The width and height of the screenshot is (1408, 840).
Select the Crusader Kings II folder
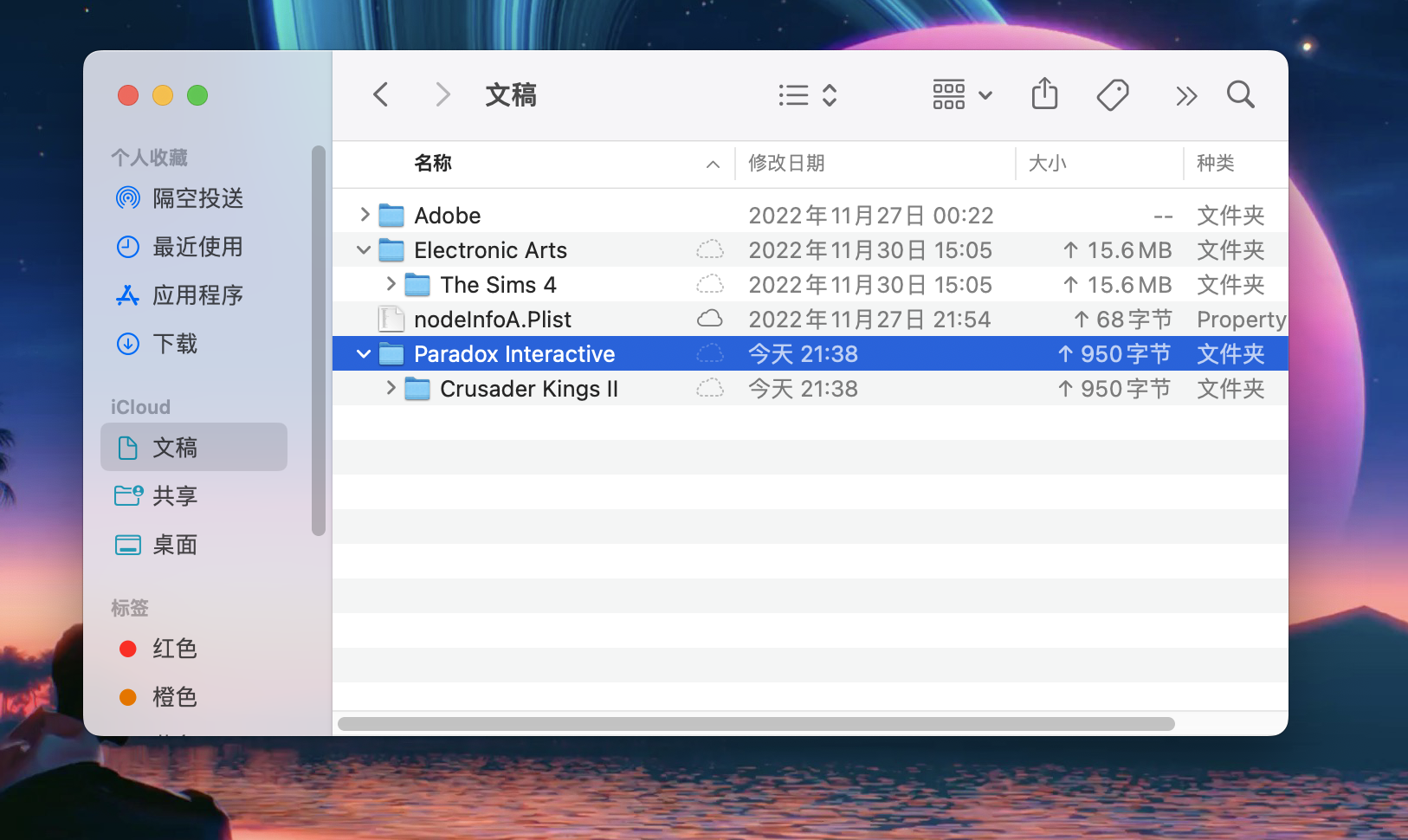[x=811, y=388]
